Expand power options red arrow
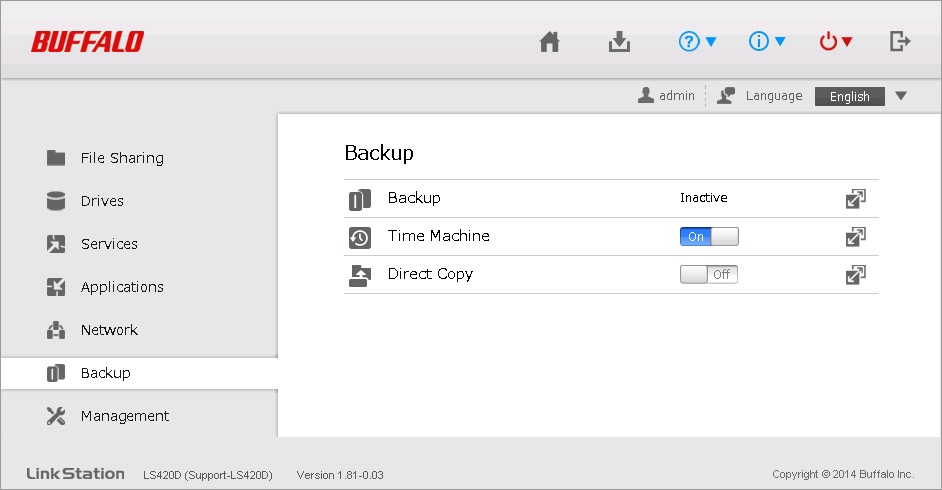 (846, 41)
